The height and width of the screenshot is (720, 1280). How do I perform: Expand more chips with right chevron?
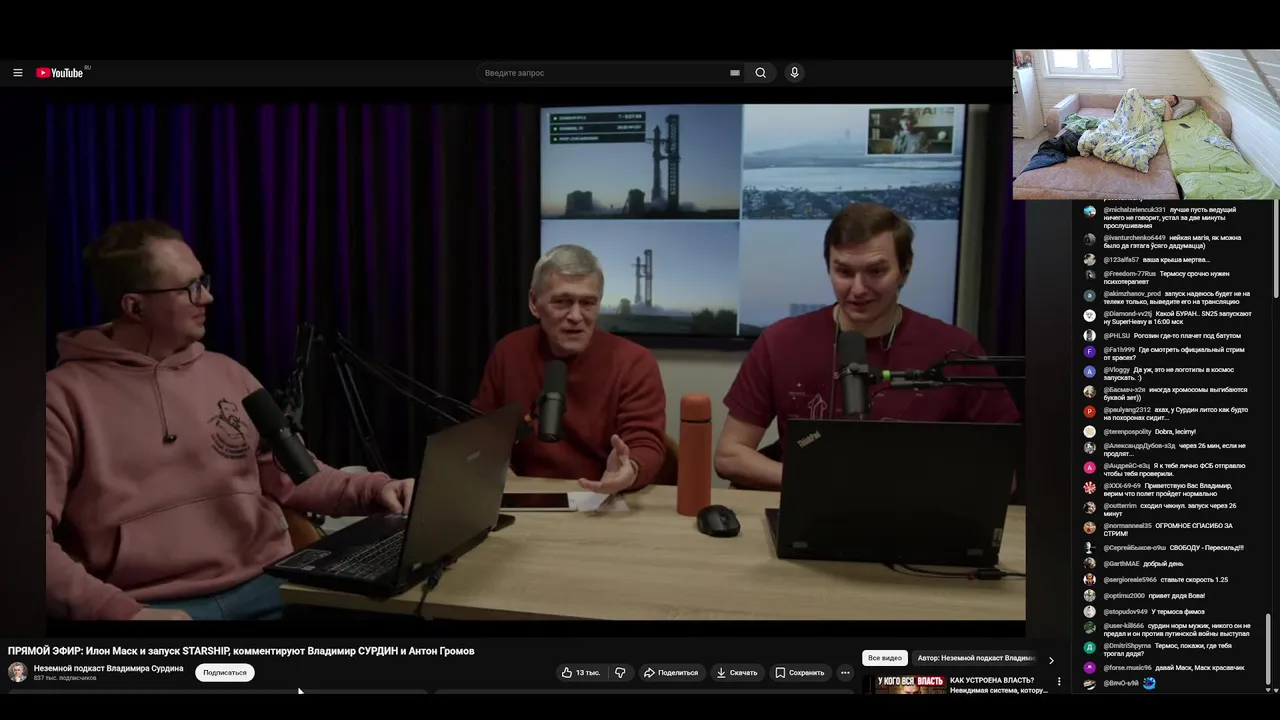1051,660
